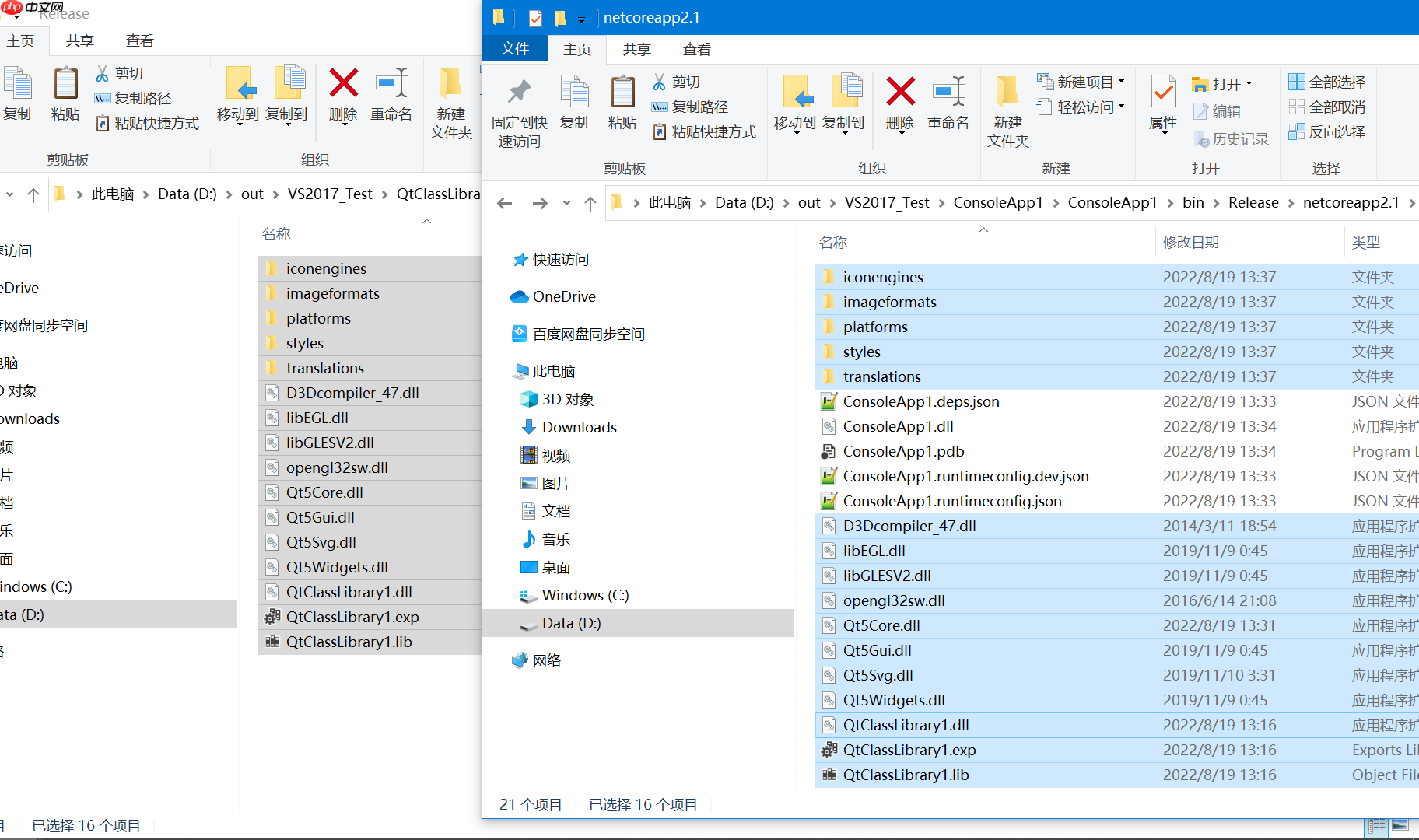Switch to View tab in Release window
The image size is (1419, 840).
(140, 40)
